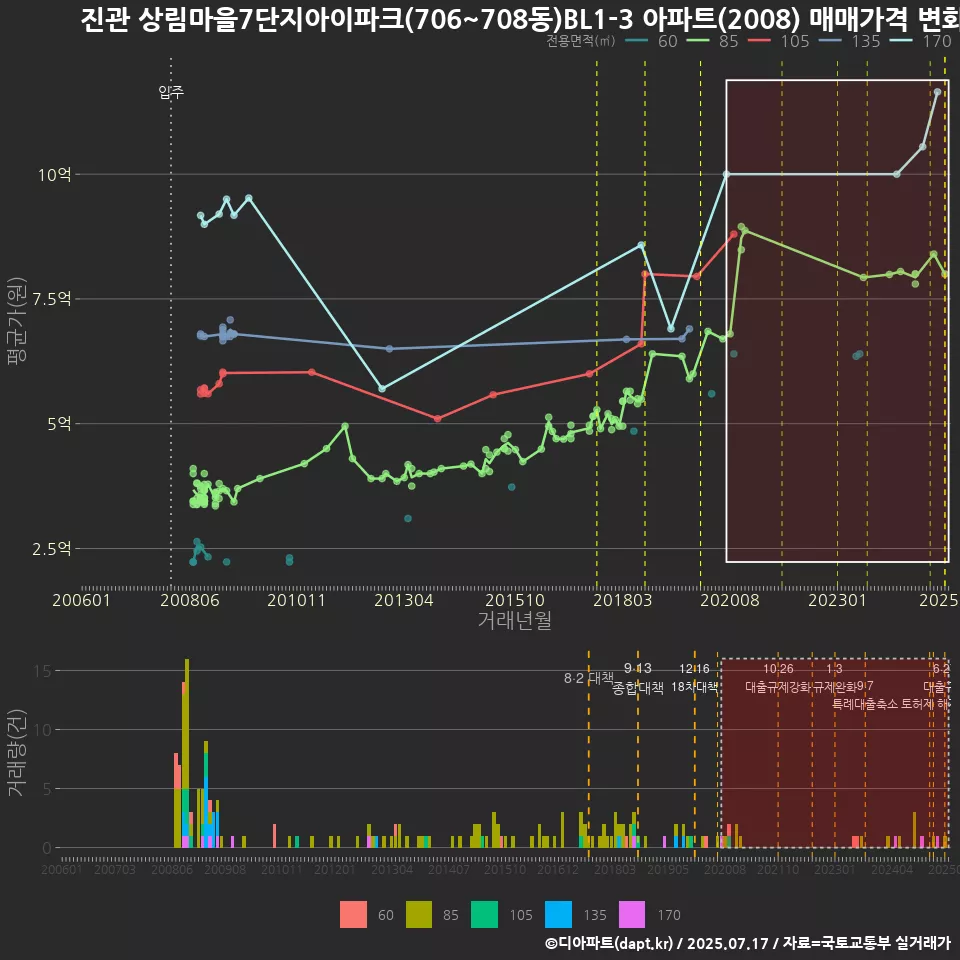Click the '10억' price axis label

pos(54,175)
